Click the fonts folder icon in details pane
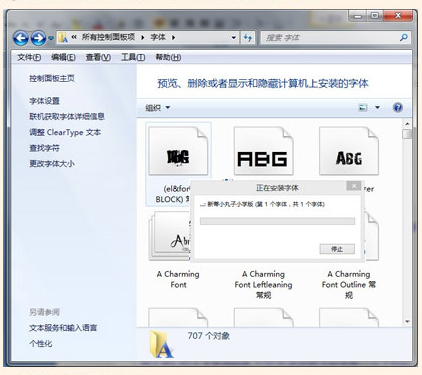 click(161, 344)
